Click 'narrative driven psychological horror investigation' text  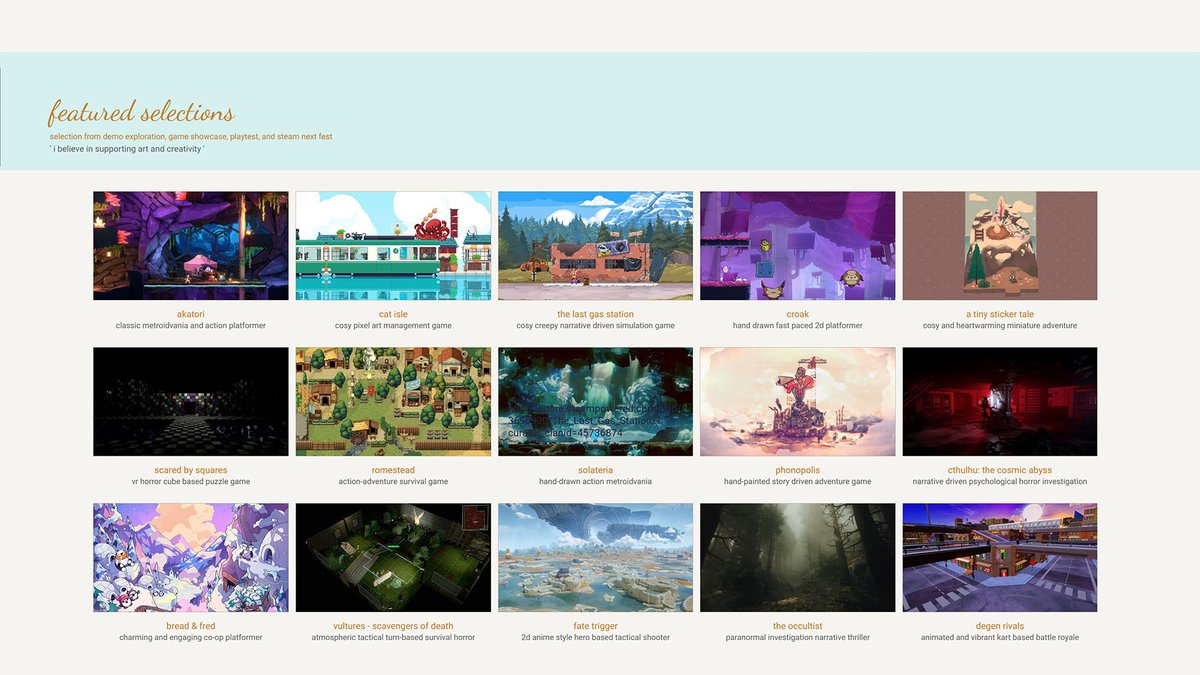(x=1000, y=482)
